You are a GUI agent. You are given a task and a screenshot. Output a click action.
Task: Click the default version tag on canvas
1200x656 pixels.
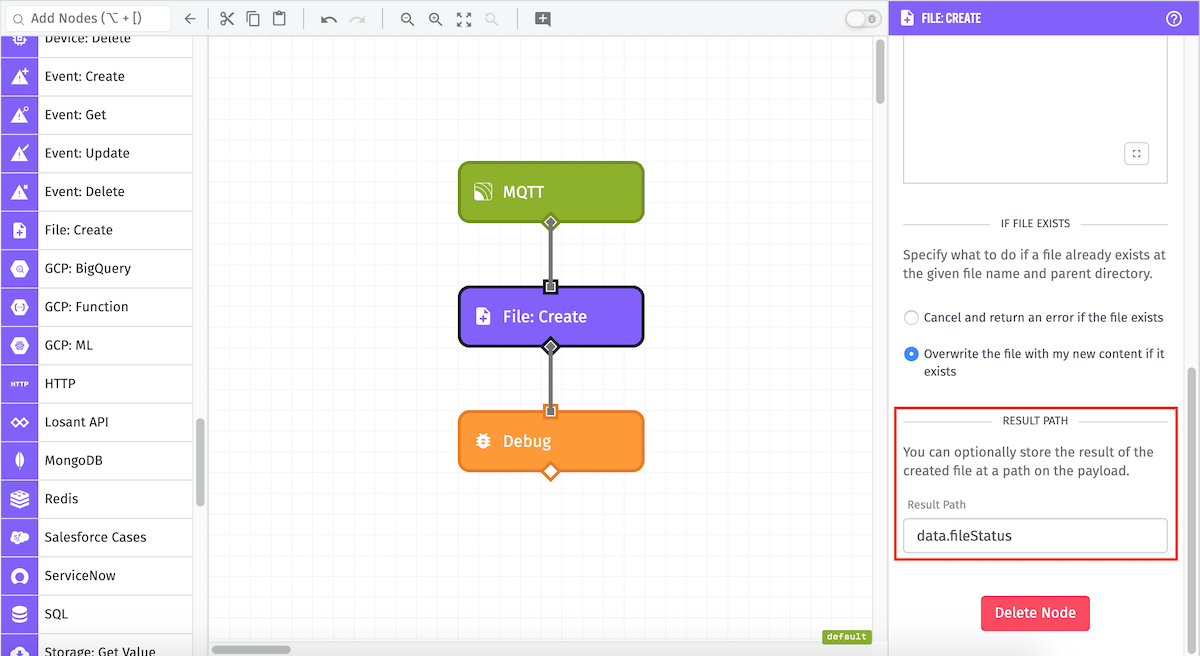click(847, 637)
